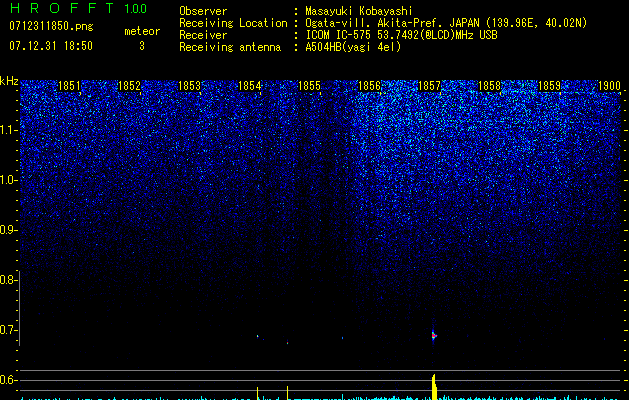Image resolution: width=629 pixels, height=400 pixels.
Task: Click the Observer label
Action: tap(203, 11)
